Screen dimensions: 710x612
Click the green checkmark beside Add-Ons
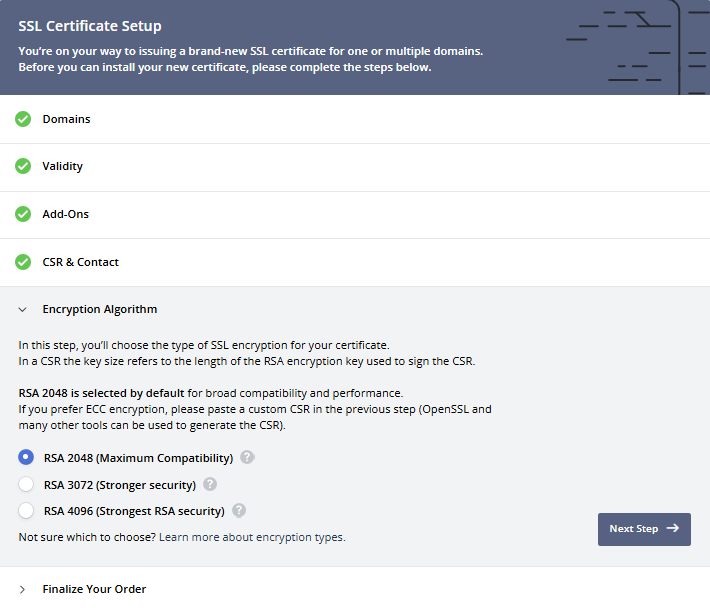pos(23,214)
